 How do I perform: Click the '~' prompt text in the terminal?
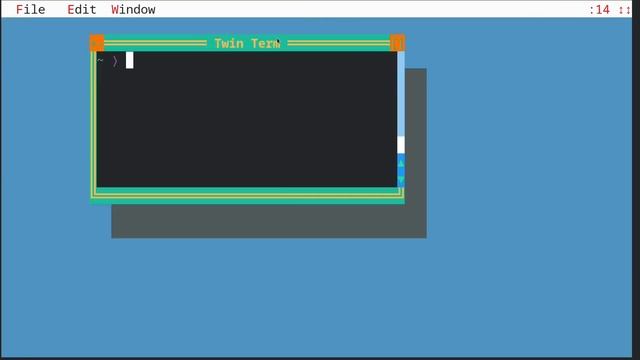(x=100, y=60)
